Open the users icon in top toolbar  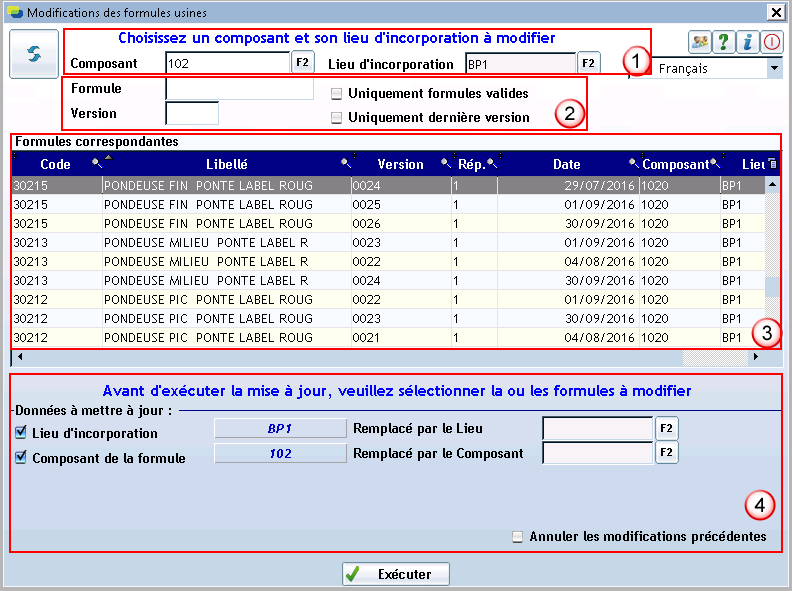700,42
